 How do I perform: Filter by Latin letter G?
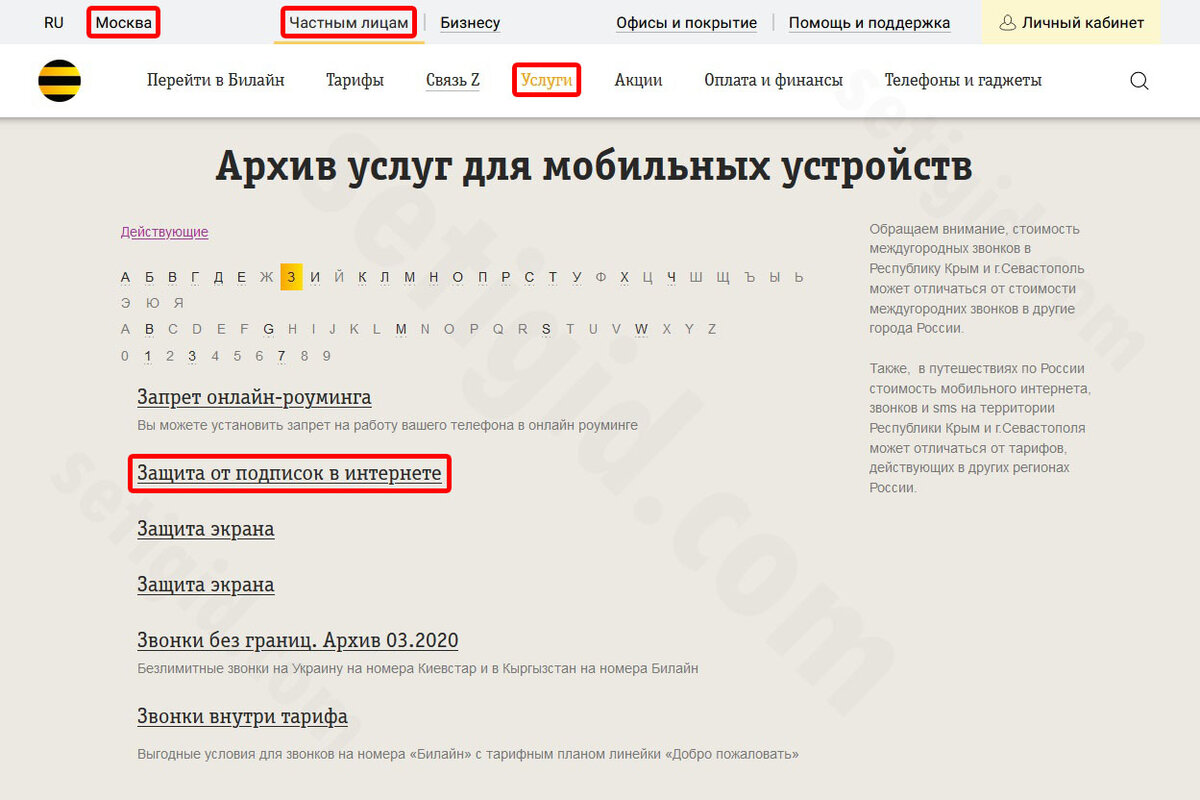pyautogui.click(x=268, y=329)
